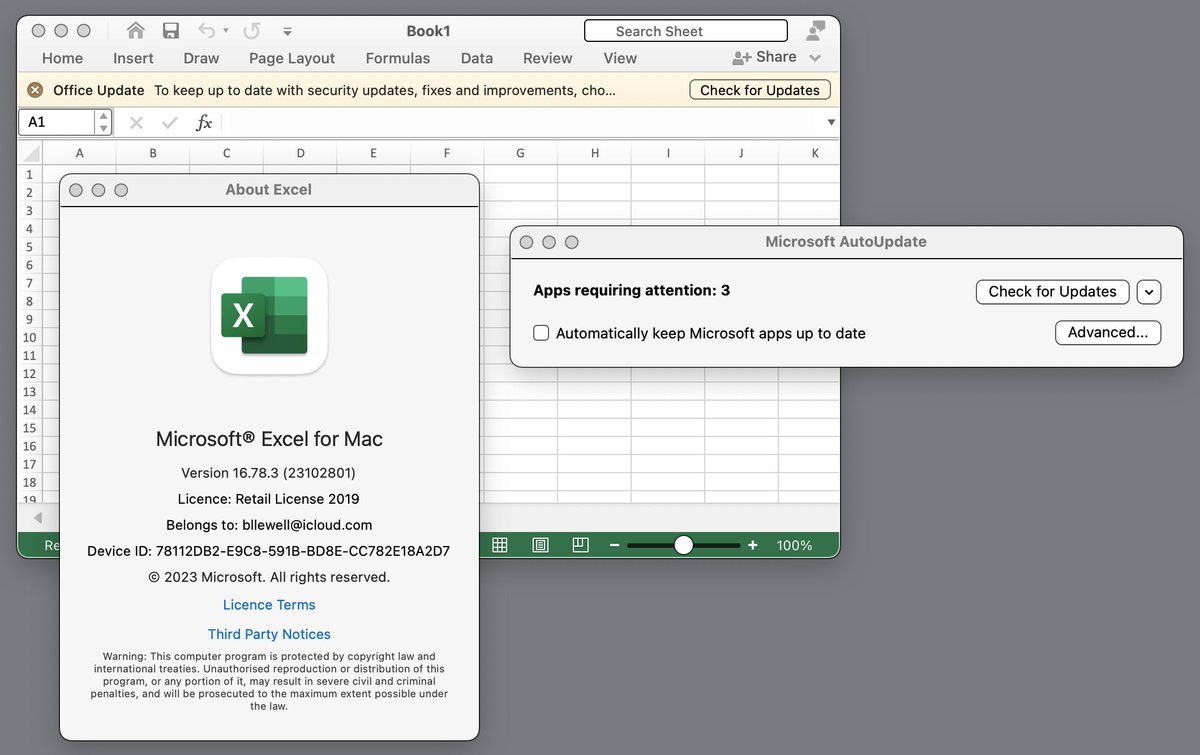Open the View ribbon tab
Image resolution: width=1200 pixels, height=755 pixels.
(x=620, y=58)
